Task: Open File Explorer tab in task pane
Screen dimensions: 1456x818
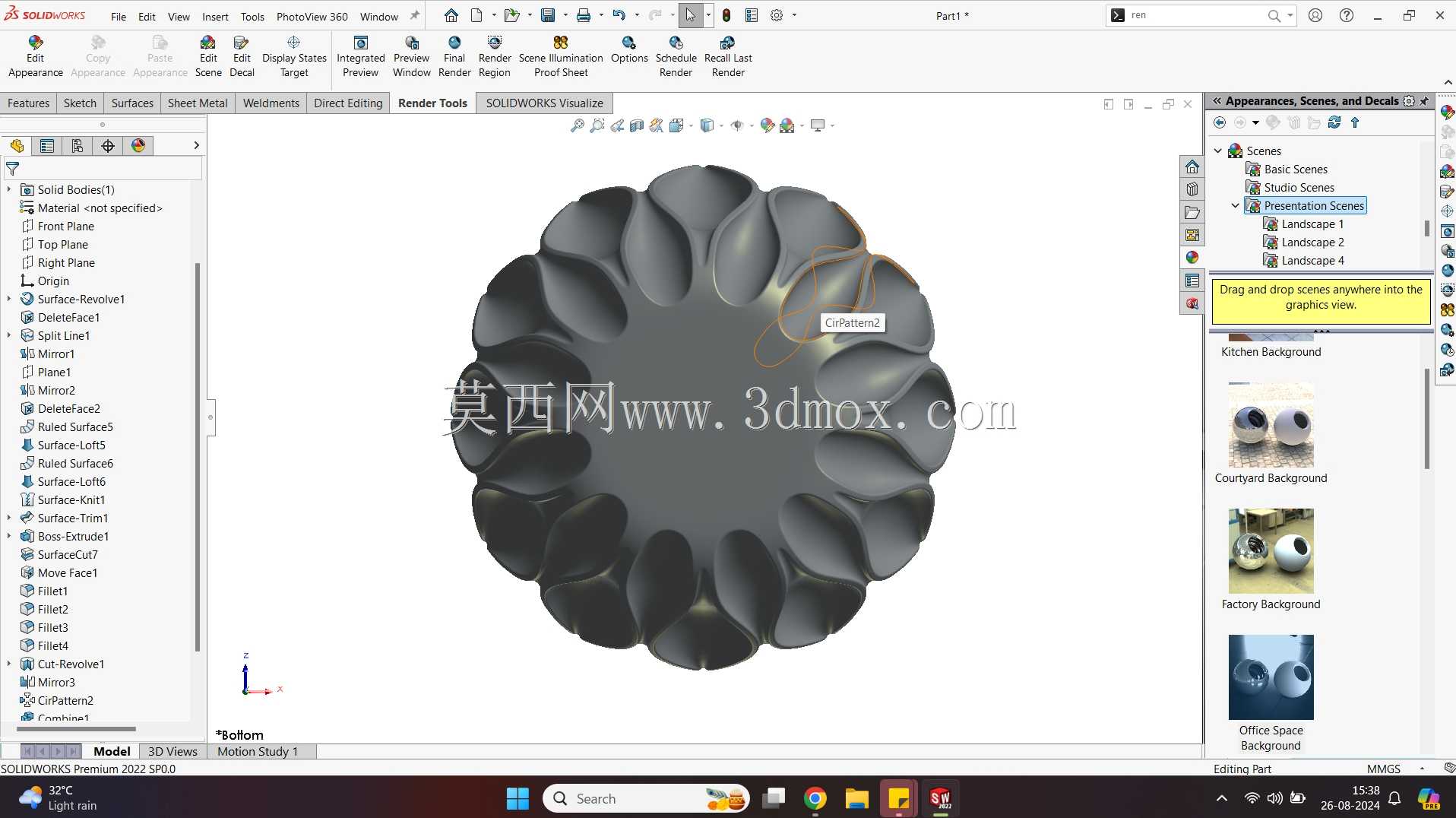Action: pos(1192,212)
